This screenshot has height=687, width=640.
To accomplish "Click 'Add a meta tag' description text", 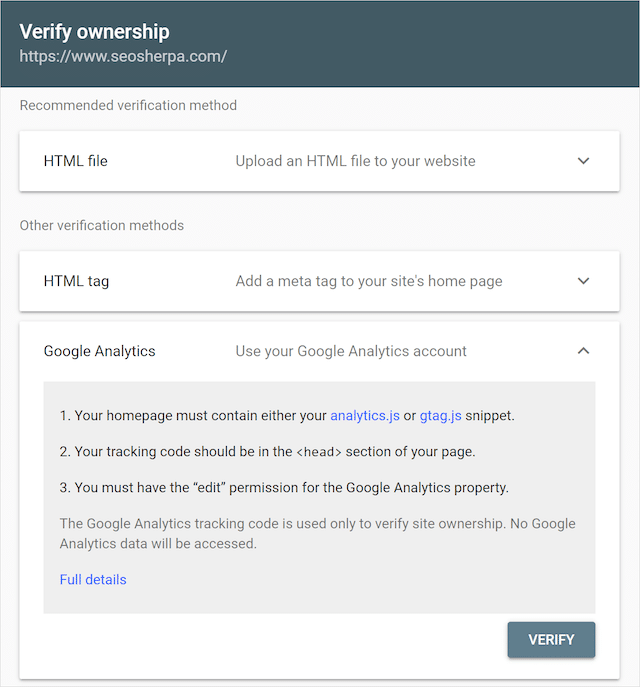I will tap(369, 281).
